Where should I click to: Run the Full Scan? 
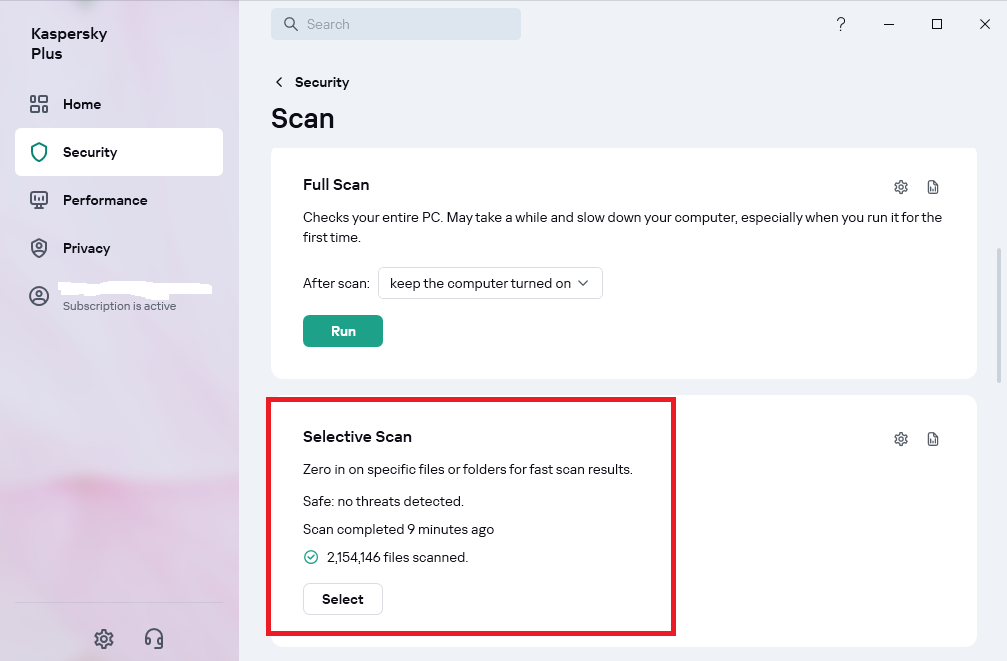(343, 331)
